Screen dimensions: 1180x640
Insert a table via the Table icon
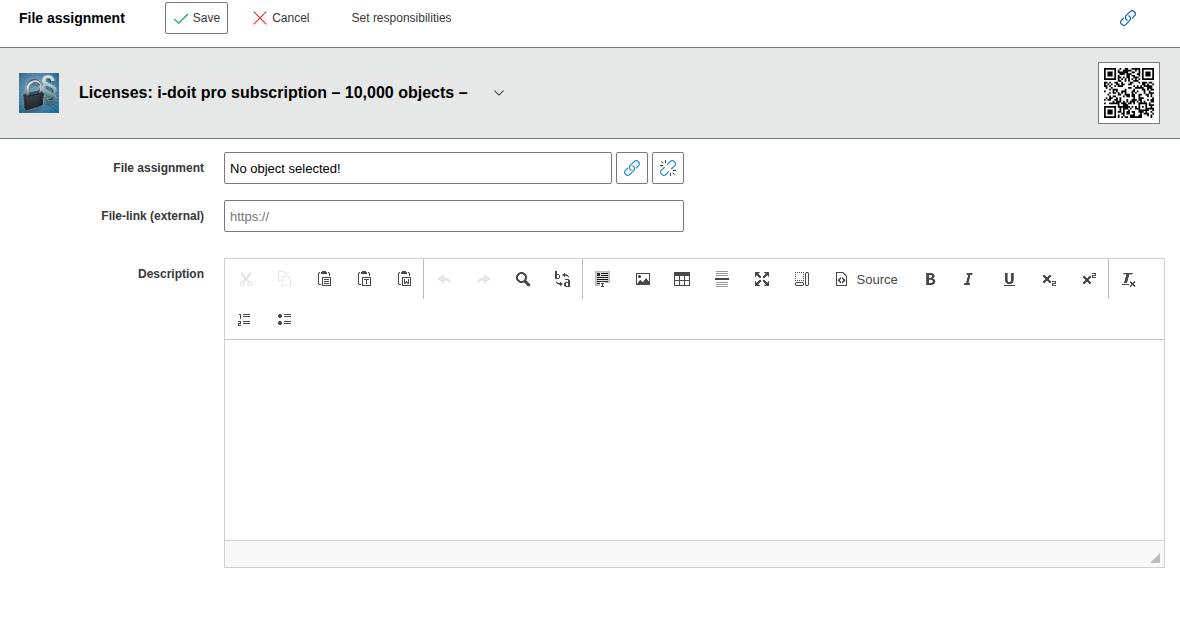coord(682,279)
